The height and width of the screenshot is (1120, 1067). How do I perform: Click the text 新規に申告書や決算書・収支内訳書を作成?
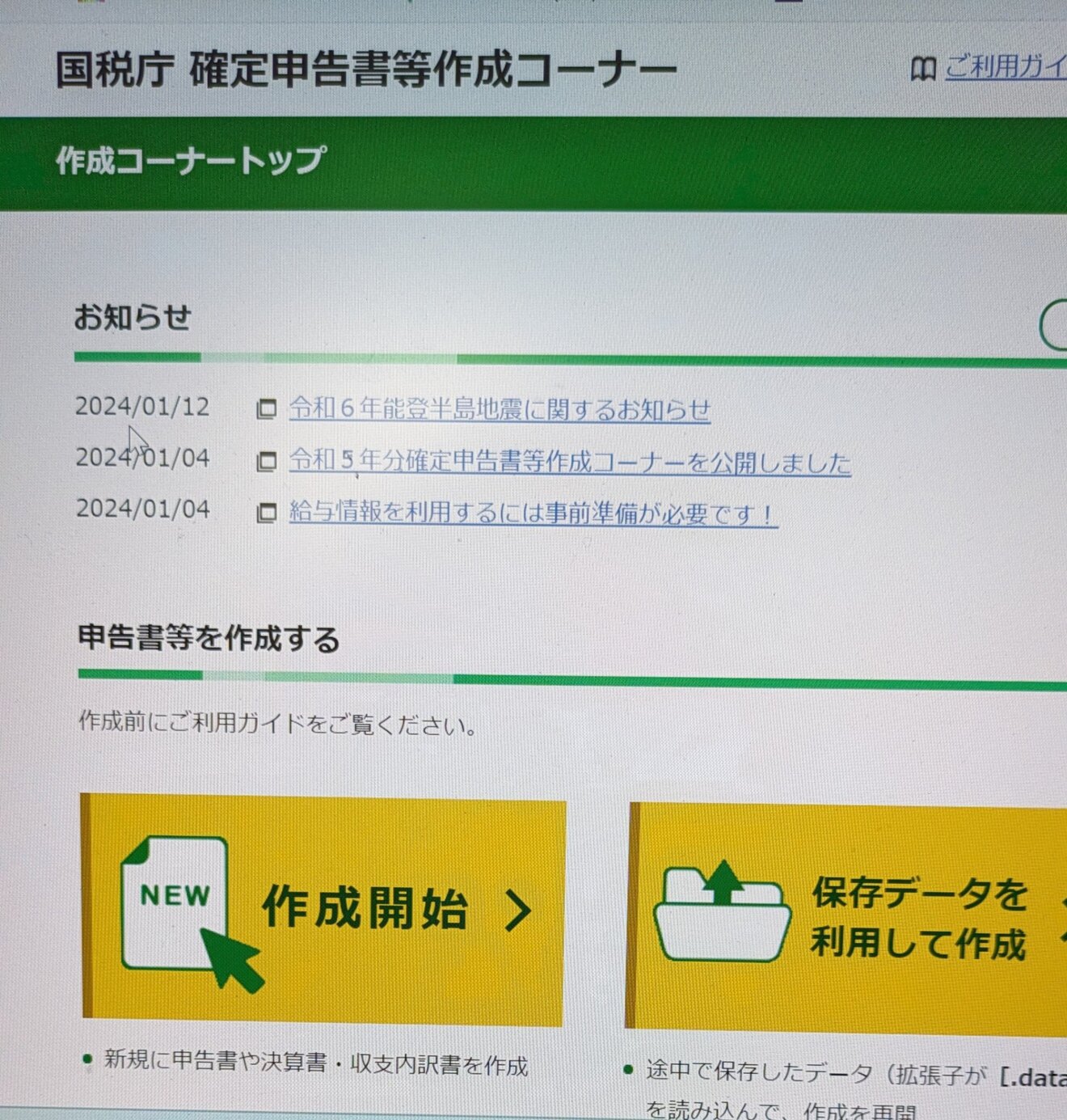(315, 1063)
